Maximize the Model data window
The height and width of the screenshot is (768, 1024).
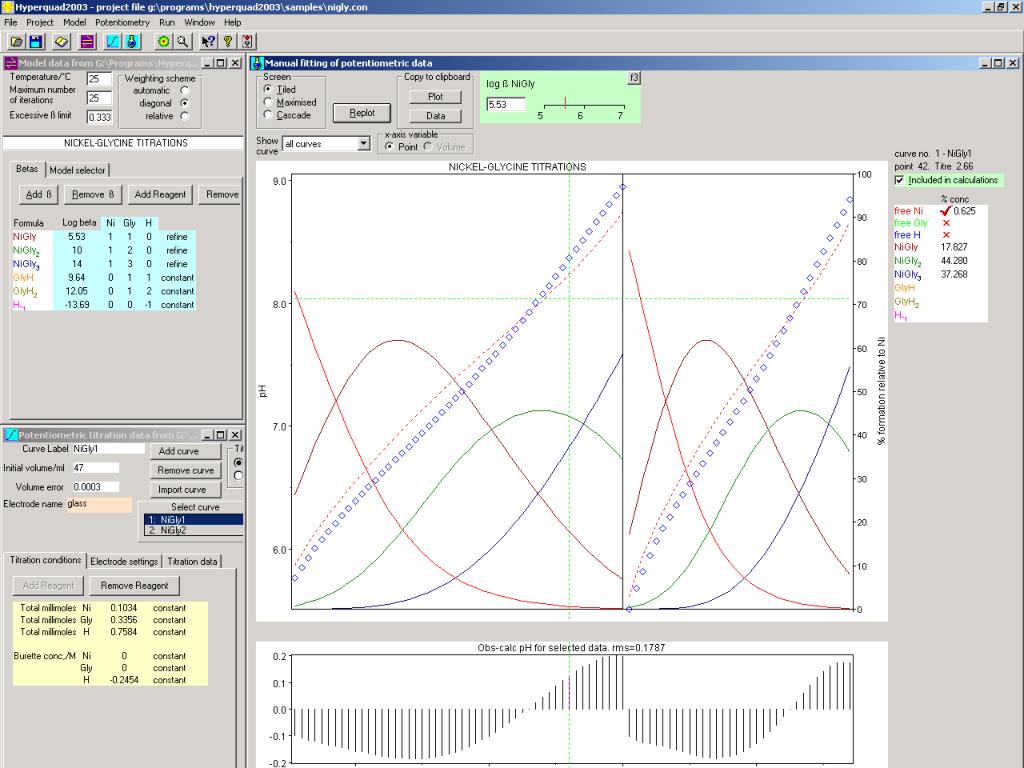pos(221,63)
